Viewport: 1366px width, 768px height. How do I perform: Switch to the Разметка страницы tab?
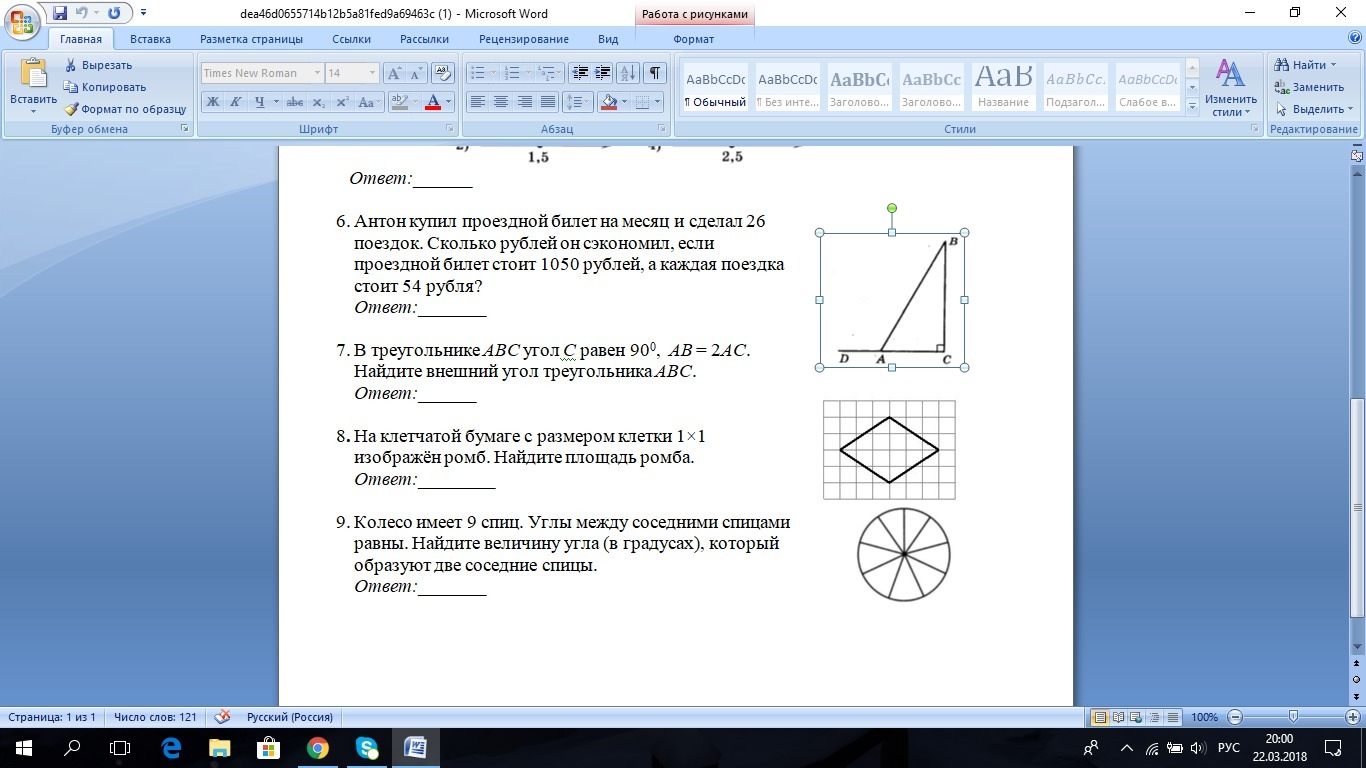tap(251, 39)
